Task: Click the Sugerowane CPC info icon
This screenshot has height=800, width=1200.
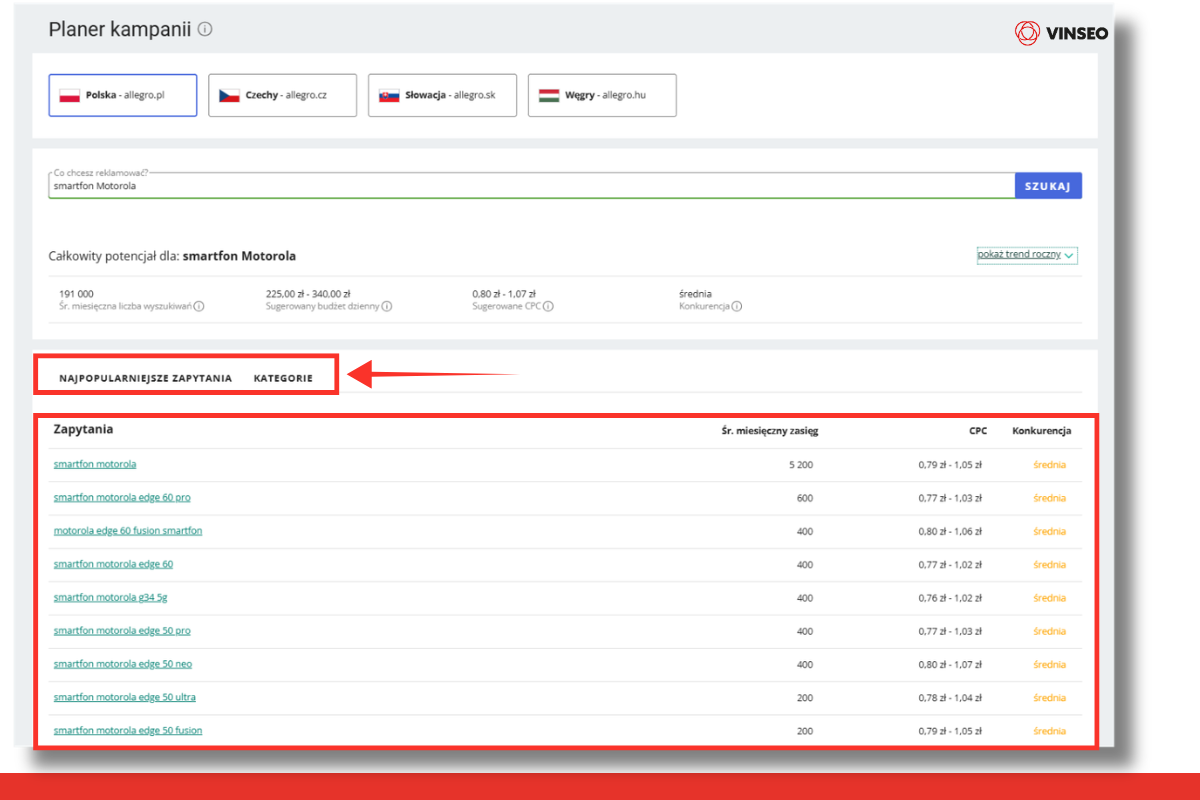Action: point(549,306)
